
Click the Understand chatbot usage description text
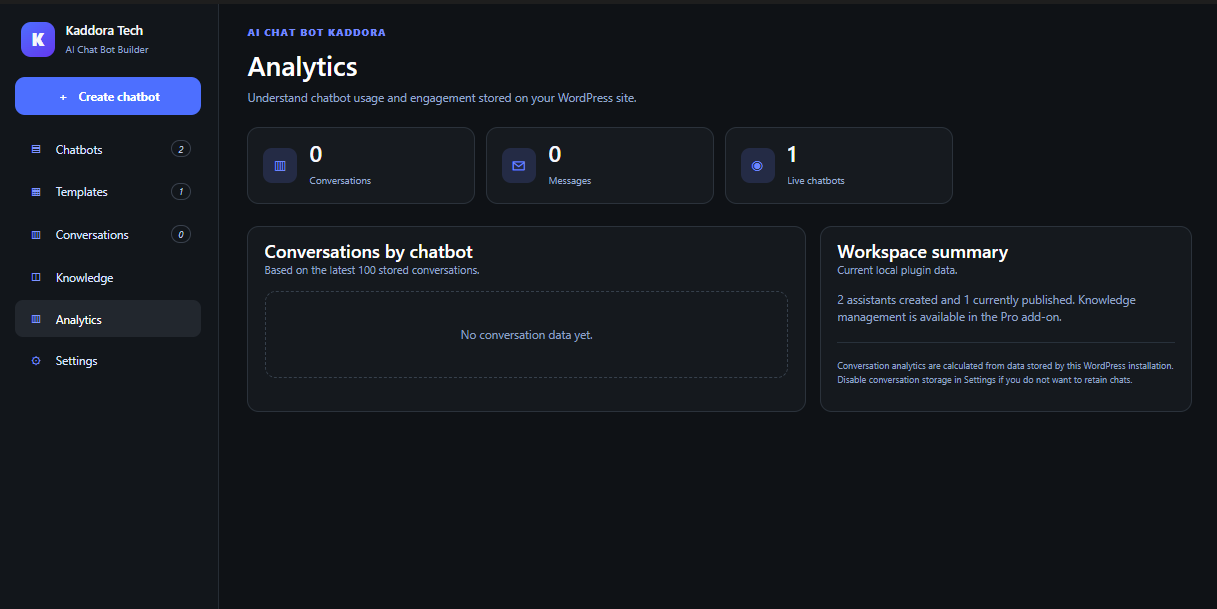click(x=442, y=98)
